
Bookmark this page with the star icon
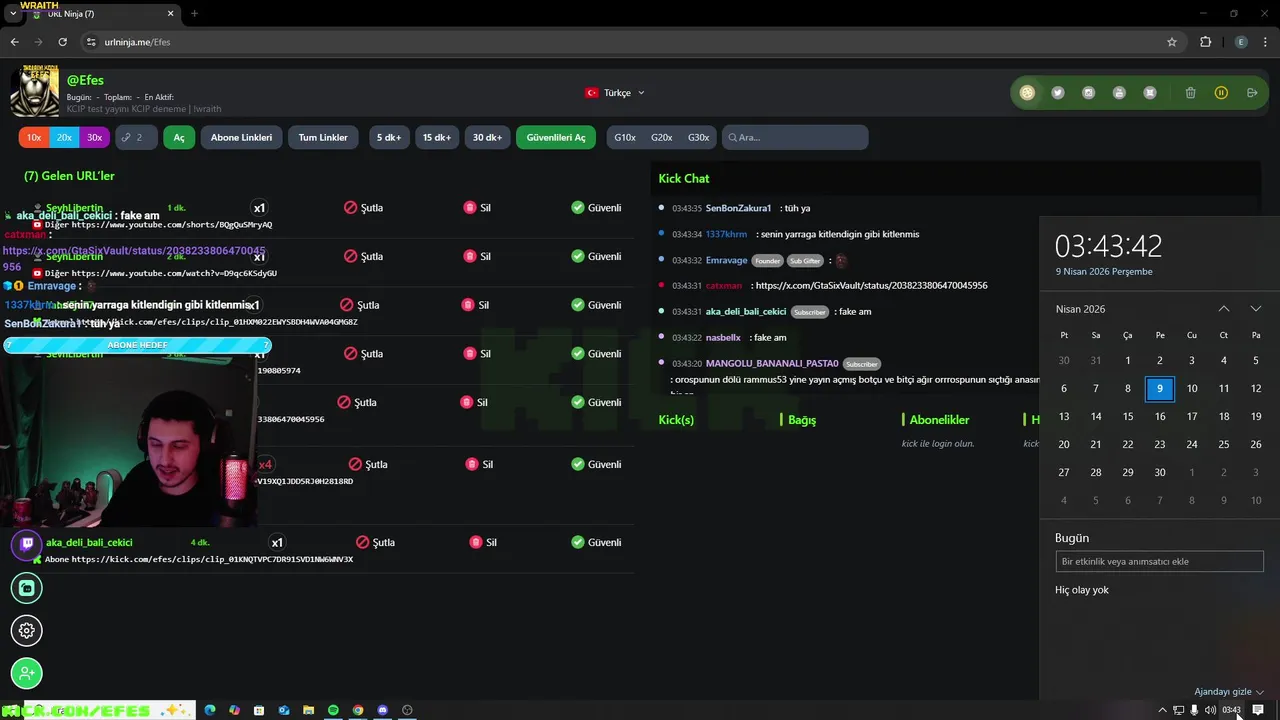coord(1172,42)
